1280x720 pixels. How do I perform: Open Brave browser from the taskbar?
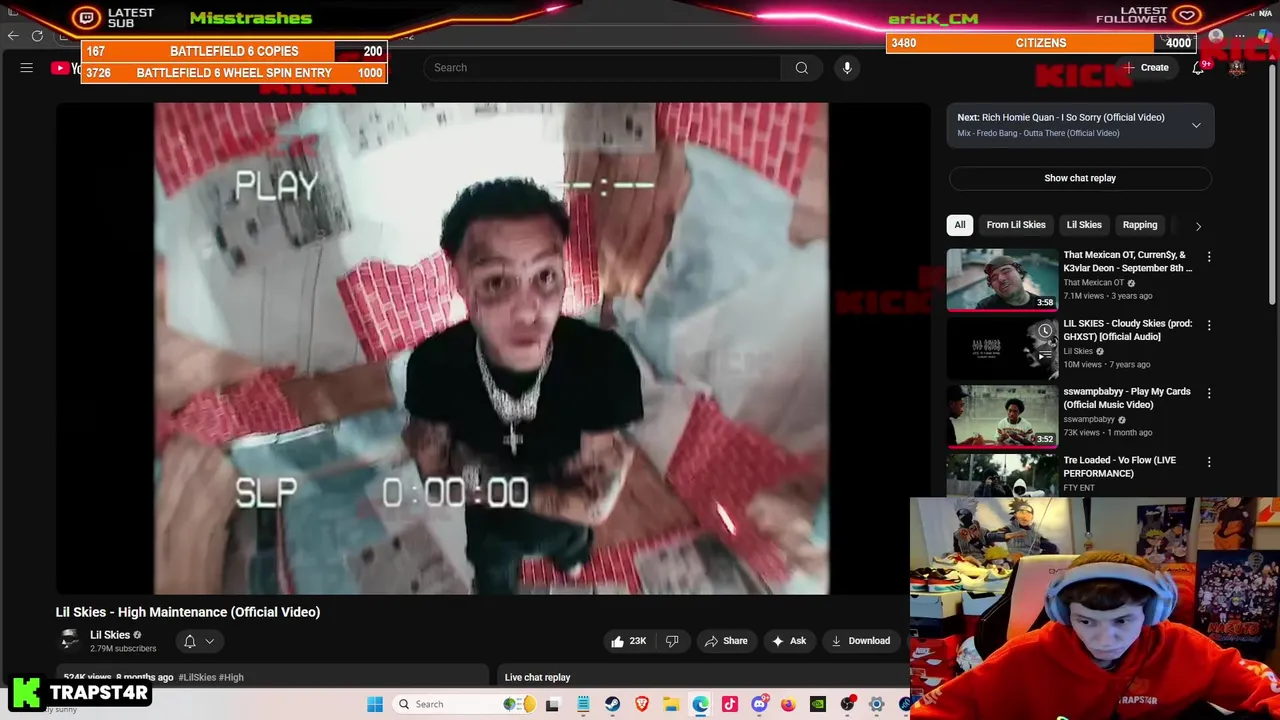[x=642, y=704]
